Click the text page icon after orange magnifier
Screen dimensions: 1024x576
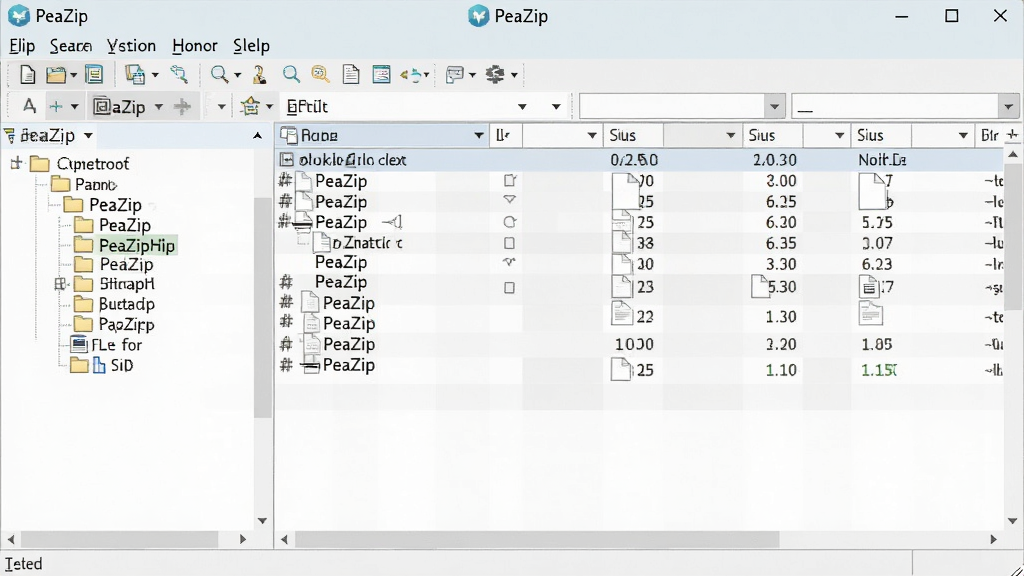pos(351,74)
